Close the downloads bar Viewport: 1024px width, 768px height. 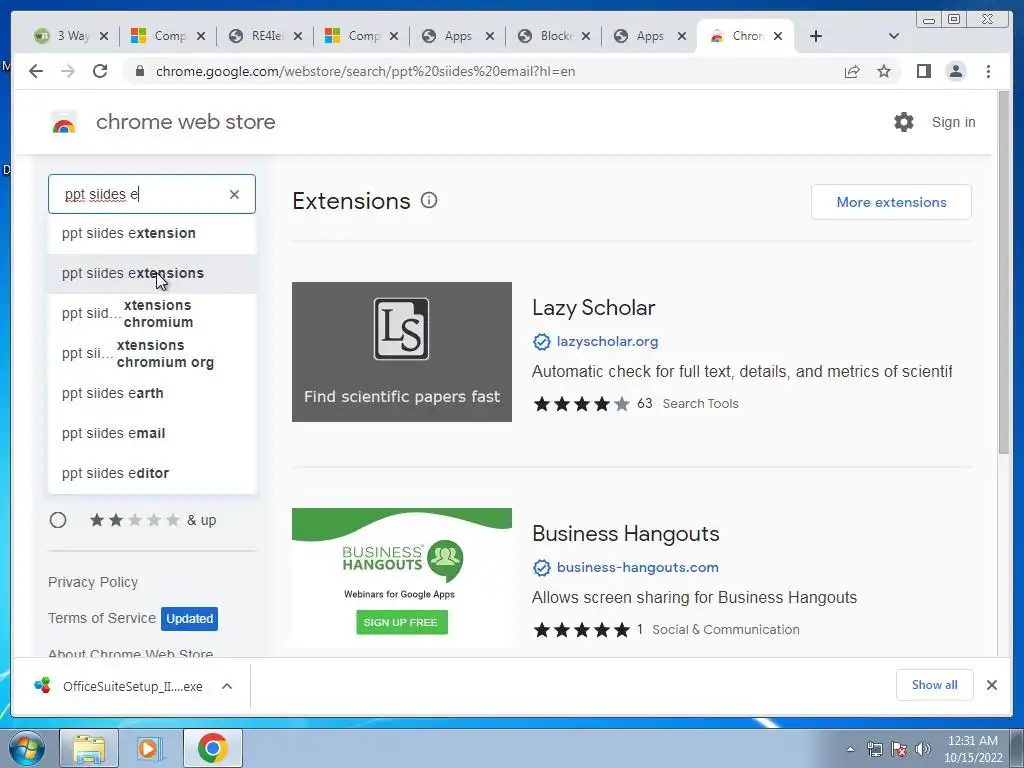click(992, 685)
